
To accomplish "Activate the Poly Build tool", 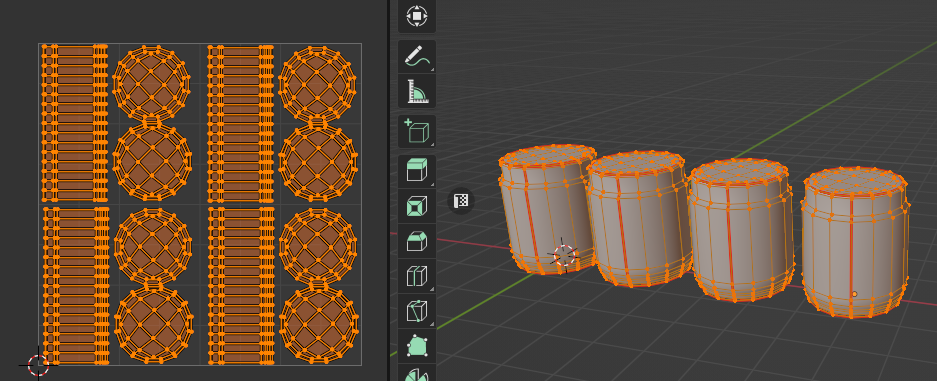I will (417, 345).
